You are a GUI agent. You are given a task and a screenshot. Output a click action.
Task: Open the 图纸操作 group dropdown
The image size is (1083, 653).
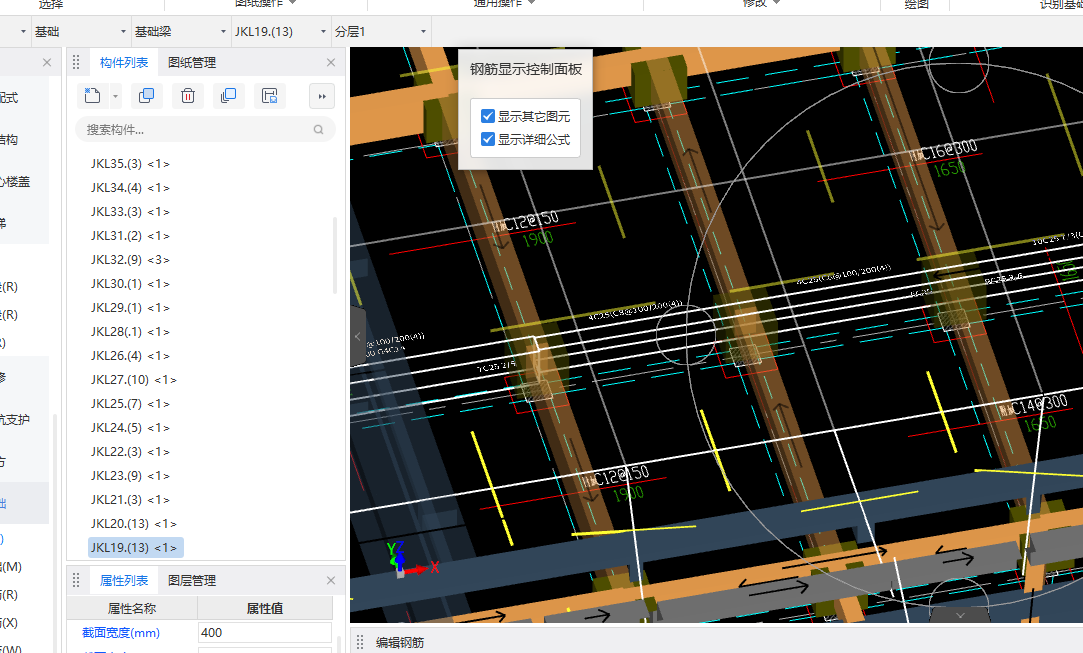click(x=293, y=3)
